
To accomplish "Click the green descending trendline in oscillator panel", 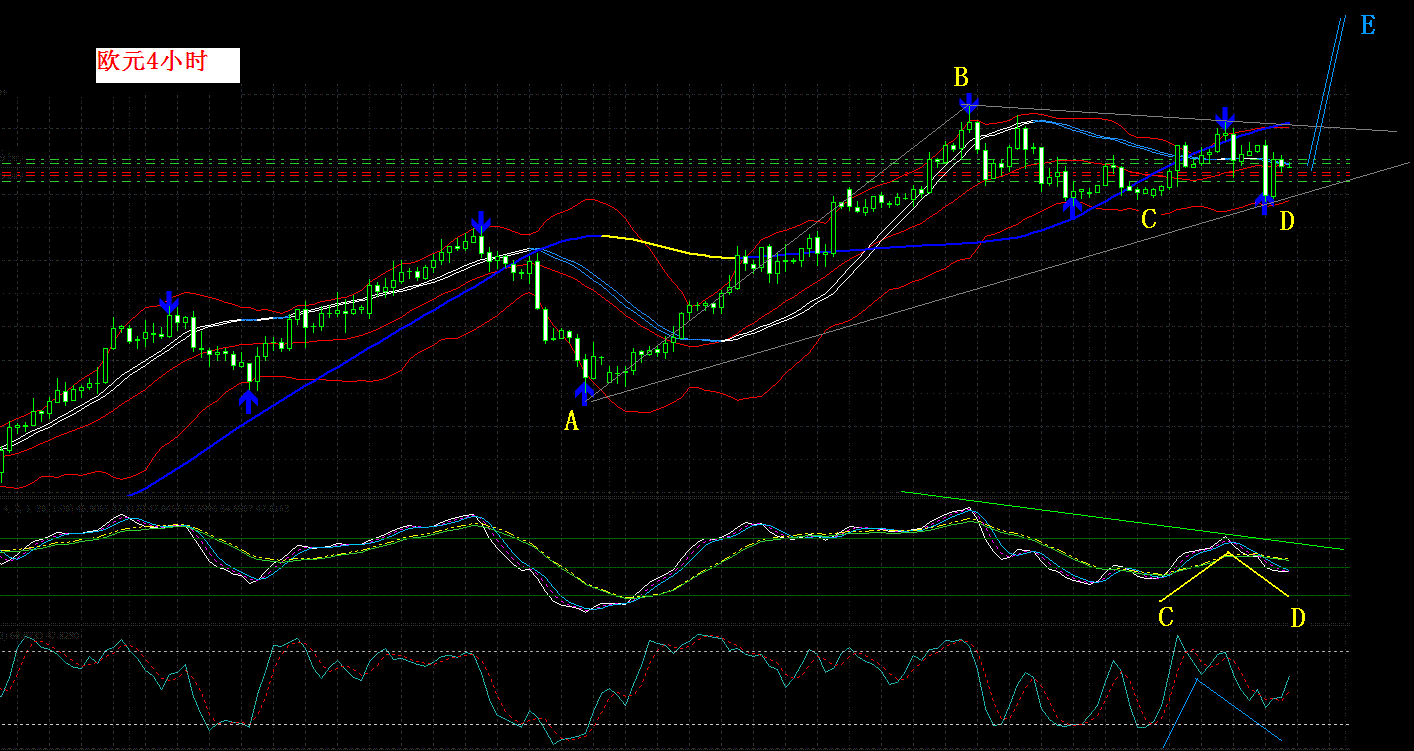I will coord(1122,520).
